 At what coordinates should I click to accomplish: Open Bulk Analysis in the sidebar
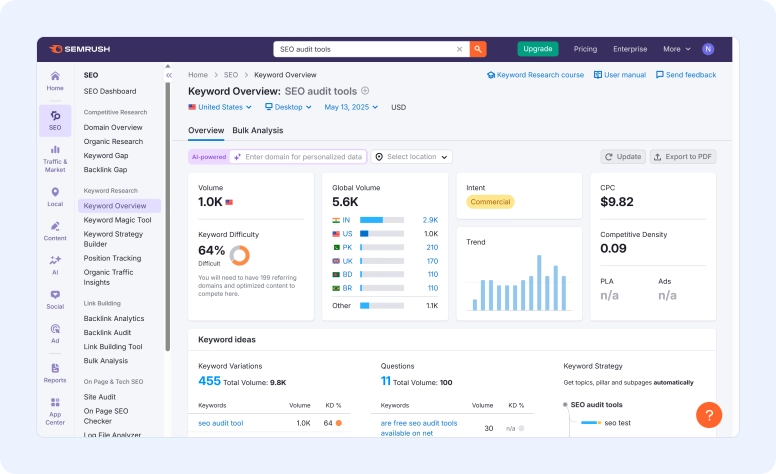106,361
